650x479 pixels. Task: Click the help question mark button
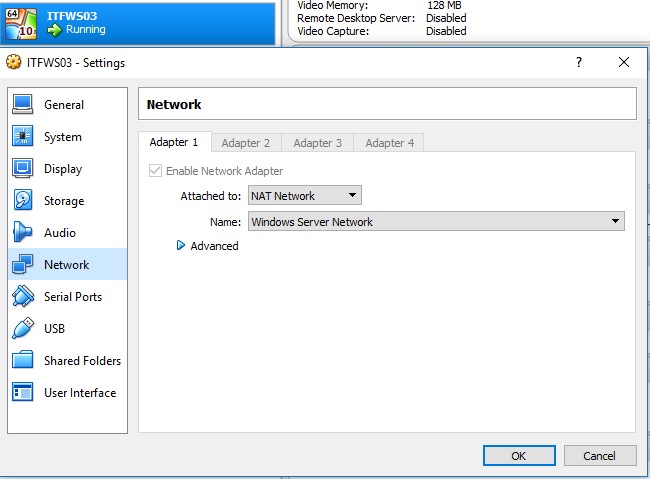[x=579, y=62]
